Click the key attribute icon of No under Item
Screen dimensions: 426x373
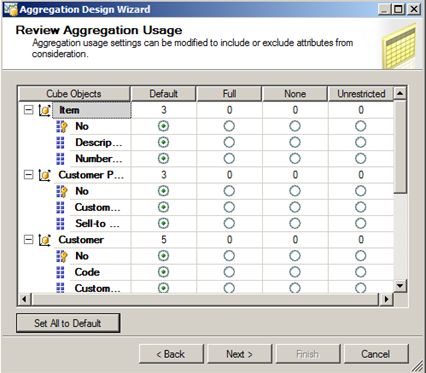click(x=61, y=126)
